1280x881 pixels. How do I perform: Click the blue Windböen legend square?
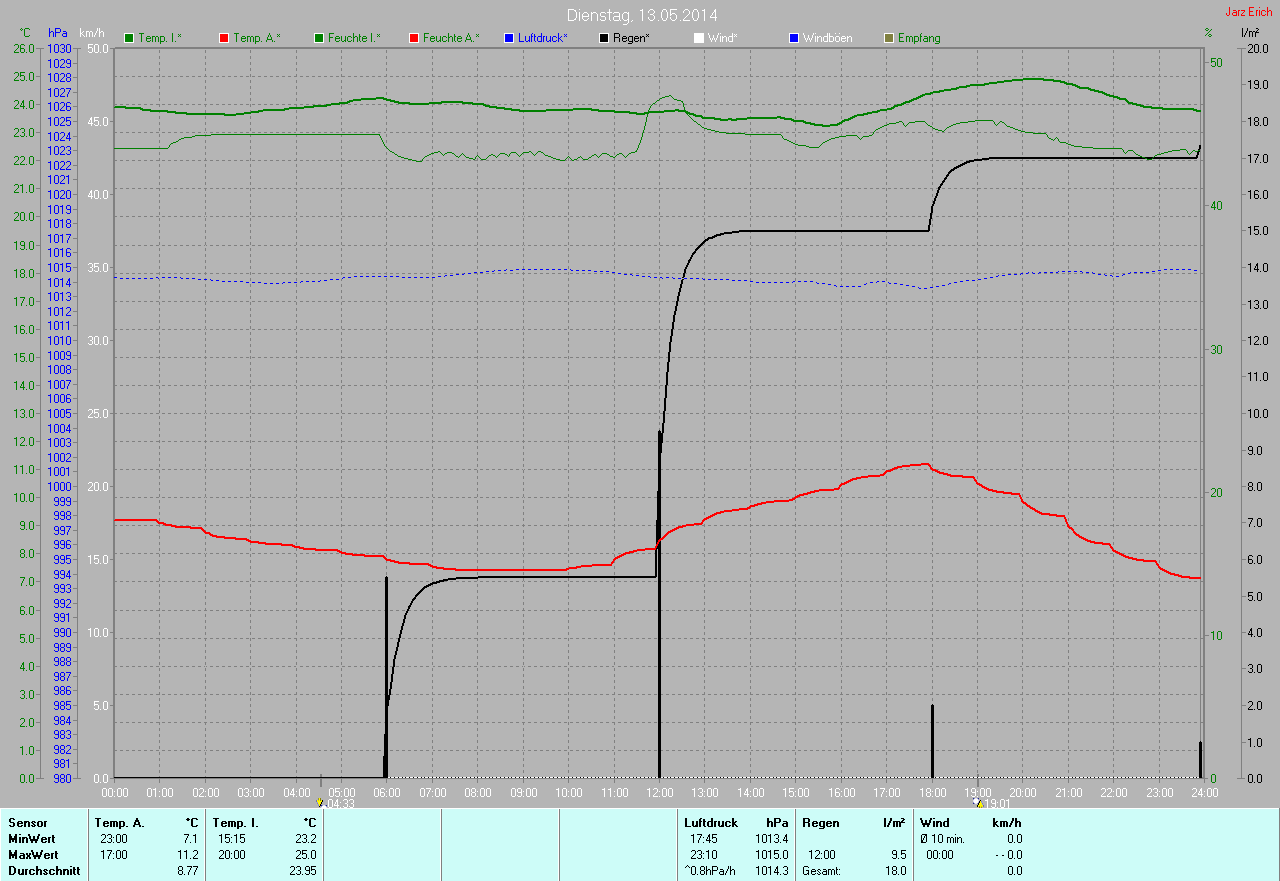(x=794, y=38)
